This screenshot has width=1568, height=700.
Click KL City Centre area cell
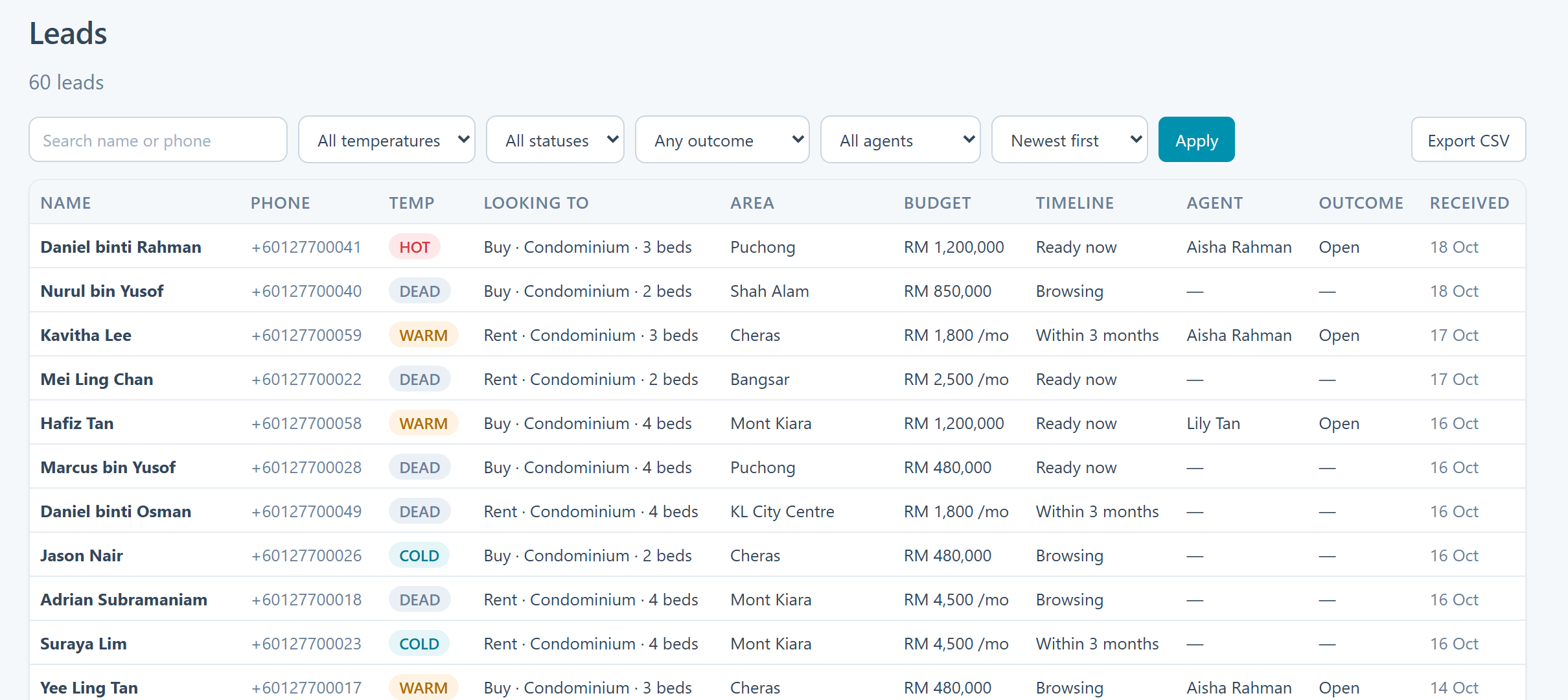click(782, 511)
